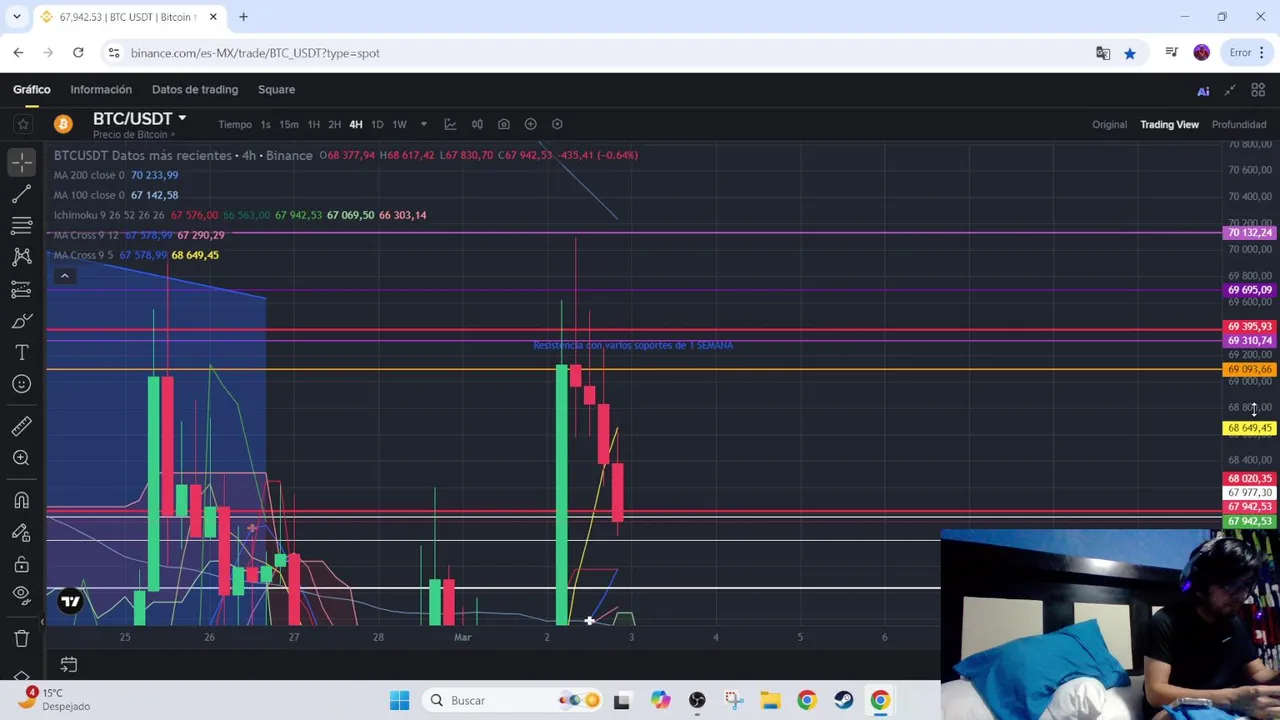Collapse the indicator legend chevron
The height and width of the screenshot is (720, 1280).
coord(64,276)
